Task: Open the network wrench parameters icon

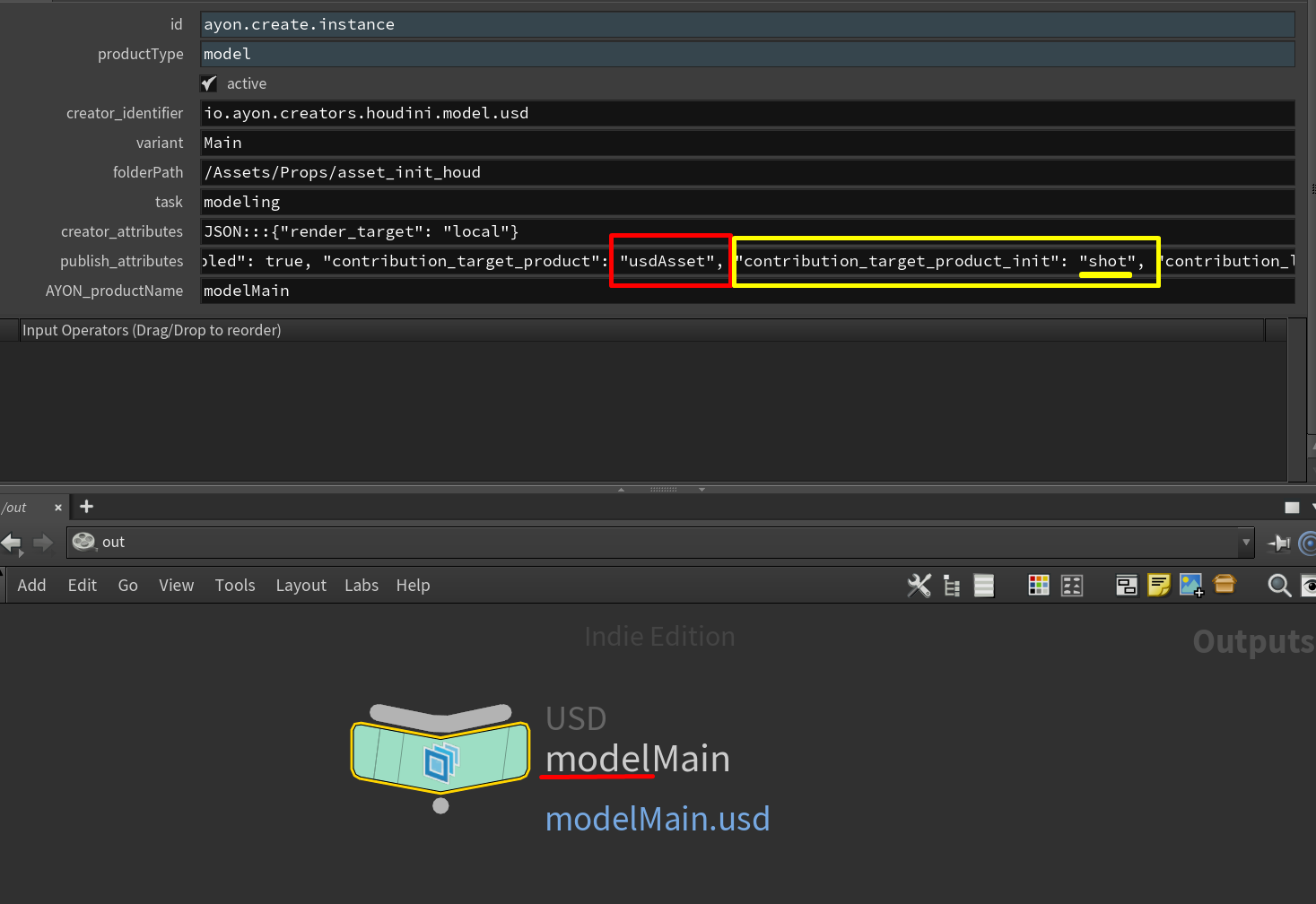Action: [x=919, y=586]
